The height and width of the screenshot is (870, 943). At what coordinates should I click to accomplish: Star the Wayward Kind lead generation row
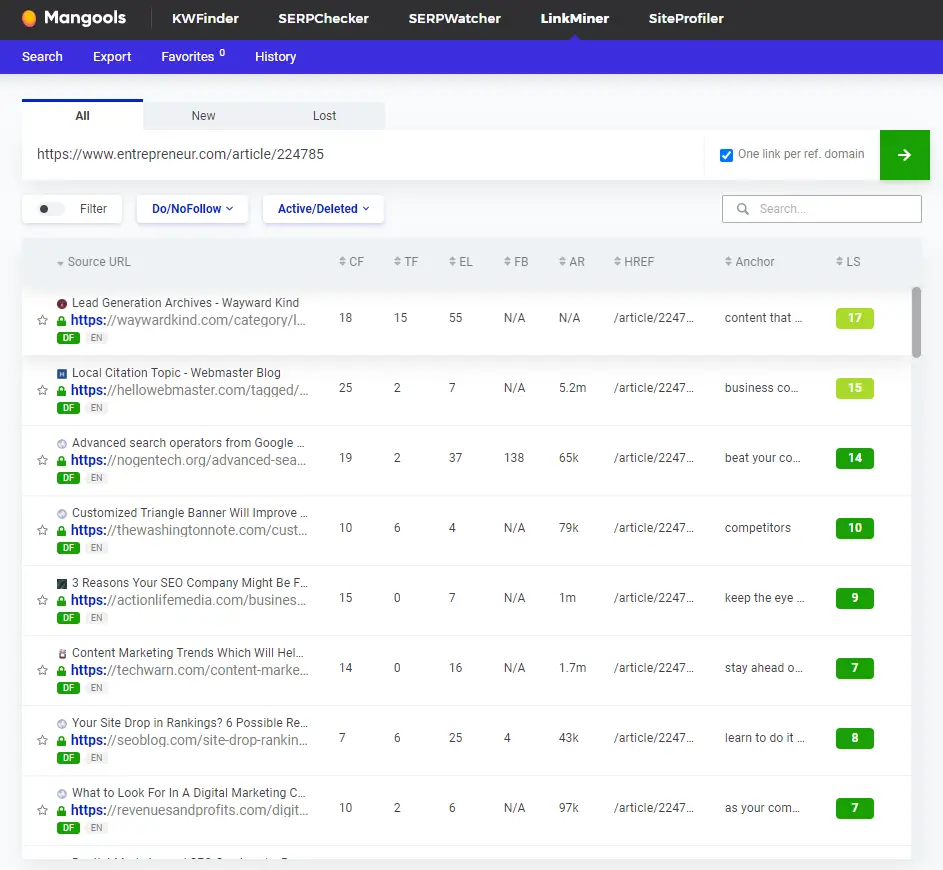coord(42,320)
